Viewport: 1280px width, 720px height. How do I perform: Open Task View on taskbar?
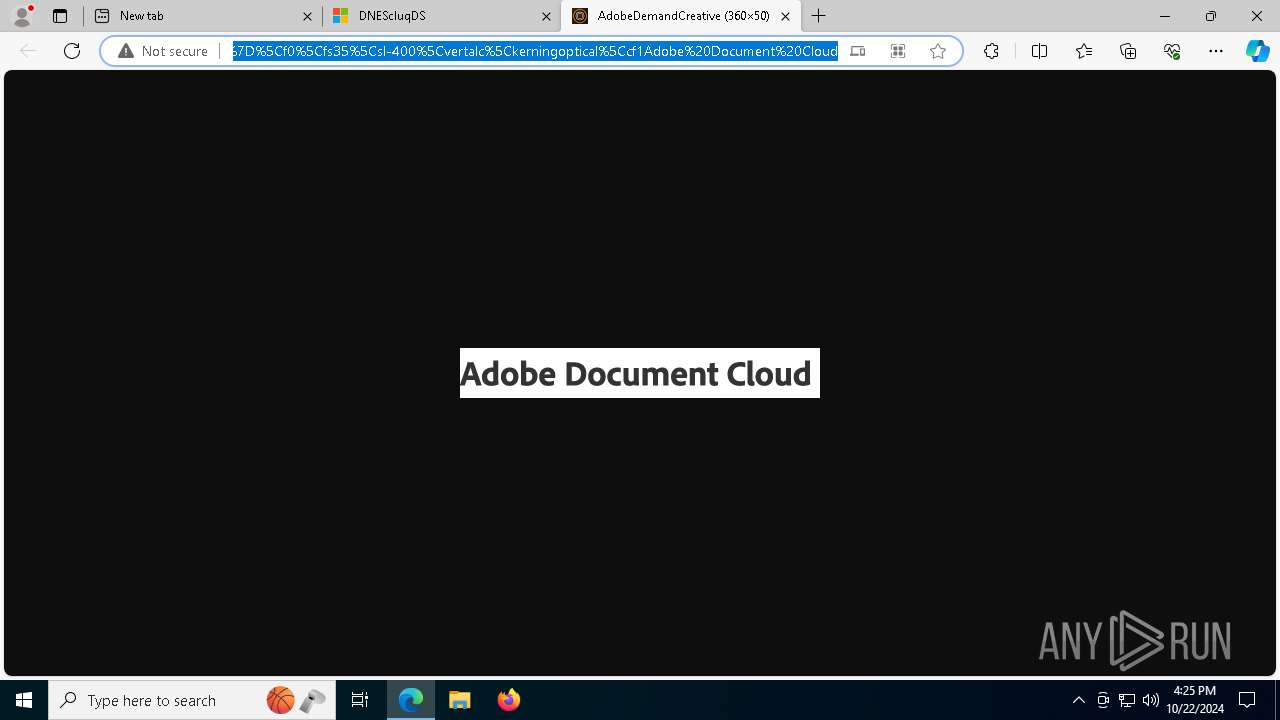point(360,700)
